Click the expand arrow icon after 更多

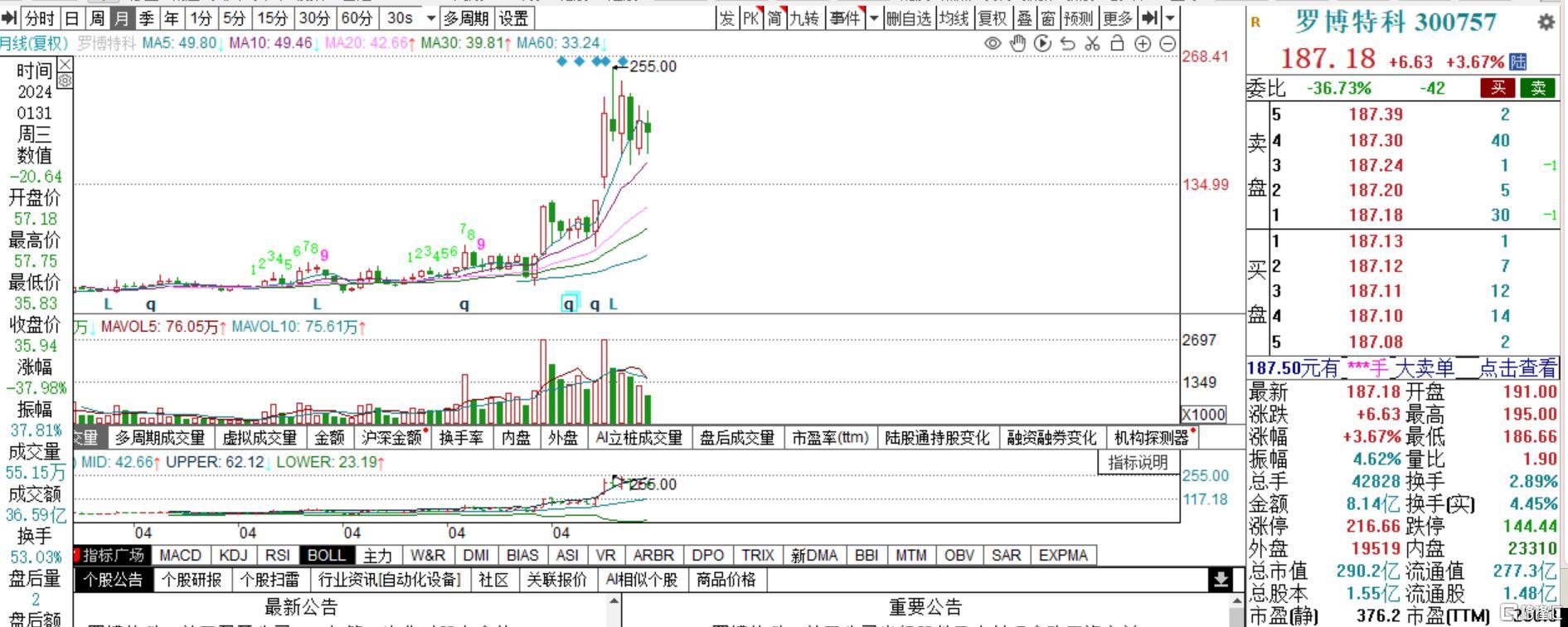tap(1149, 17)
